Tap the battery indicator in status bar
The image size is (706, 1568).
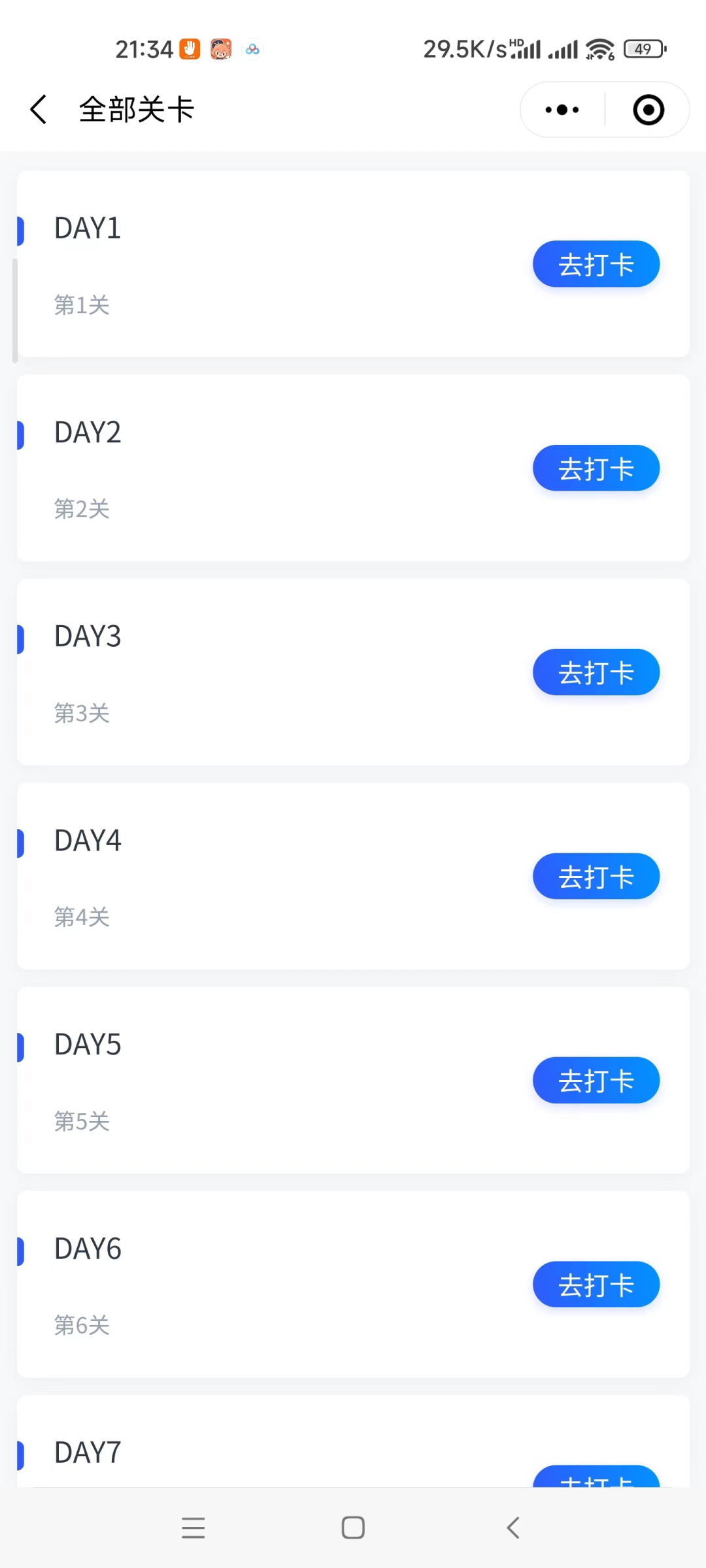[x=645, y=49]
